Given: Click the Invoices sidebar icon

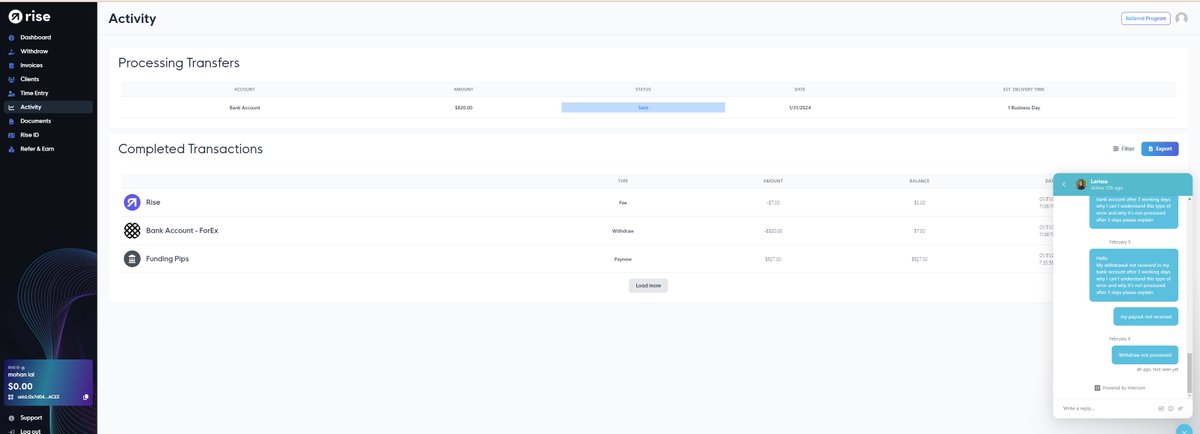Looking at the screenshot, I should point(11,65).
